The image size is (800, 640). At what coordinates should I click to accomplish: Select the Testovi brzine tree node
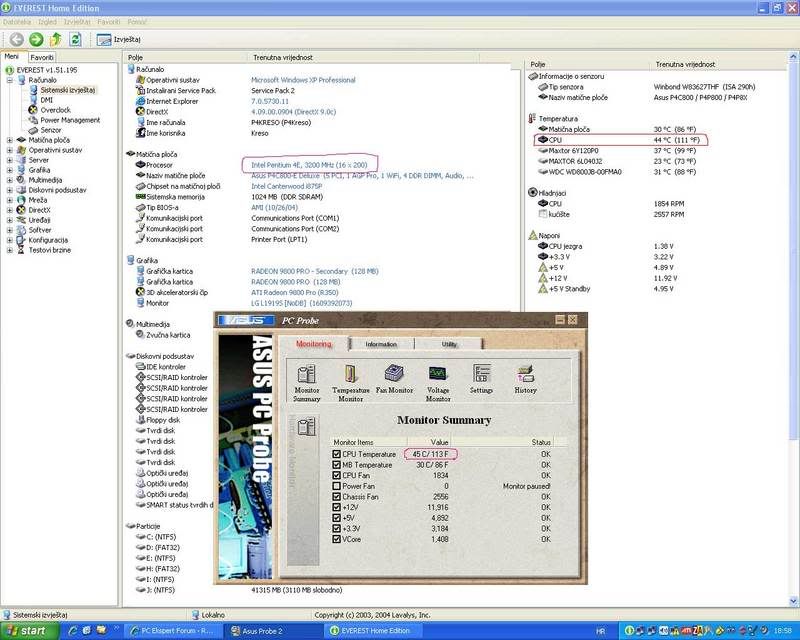[49, 250]
